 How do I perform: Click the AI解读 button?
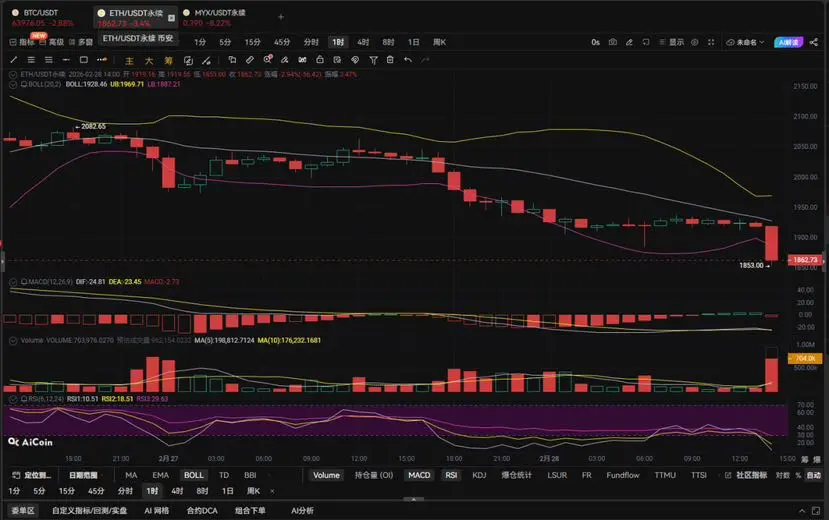pos(788,42)
